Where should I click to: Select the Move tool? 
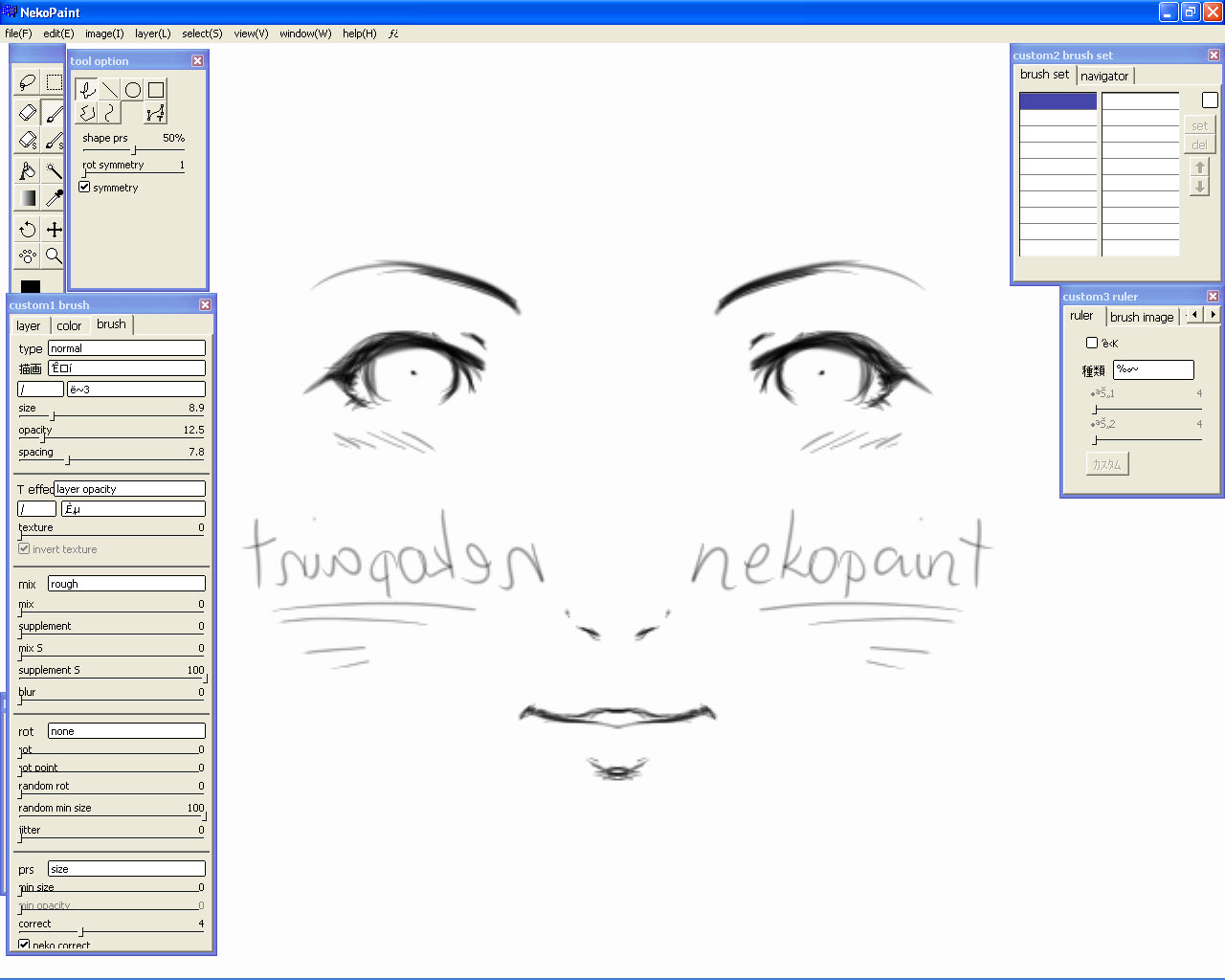click(x=54, y=229)
